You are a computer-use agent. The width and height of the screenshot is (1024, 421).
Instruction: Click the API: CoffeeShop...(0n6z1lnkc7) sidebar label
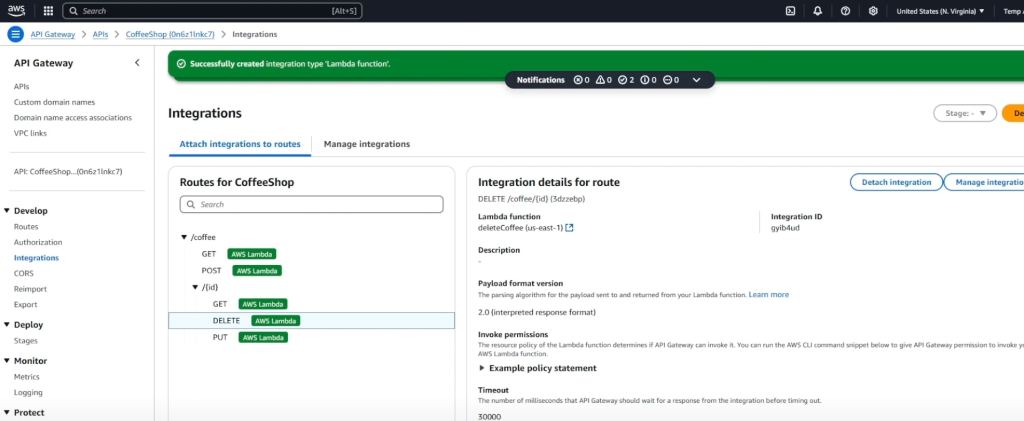[x=68, y=172]
